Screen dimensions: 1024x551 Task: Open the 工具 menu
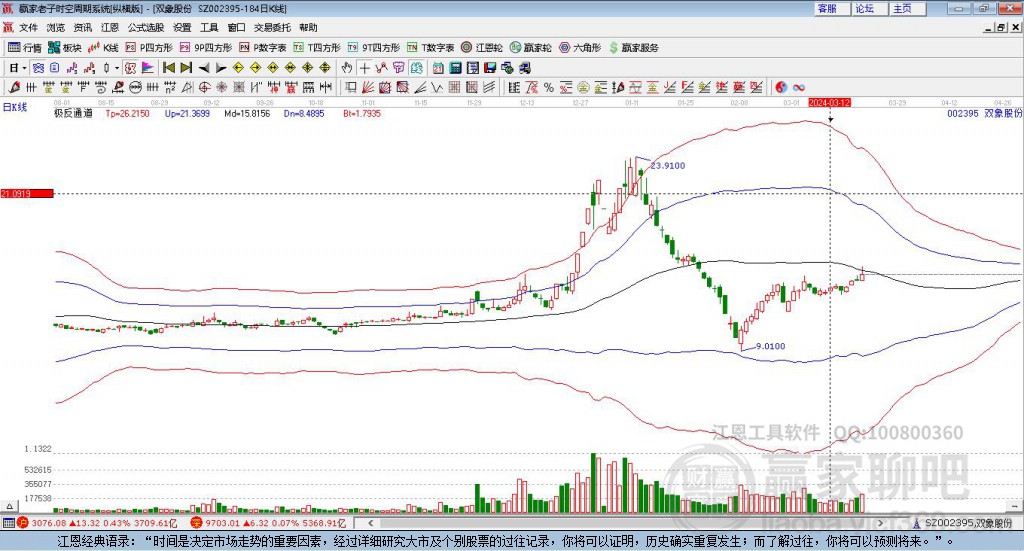(x=209, y=27)
